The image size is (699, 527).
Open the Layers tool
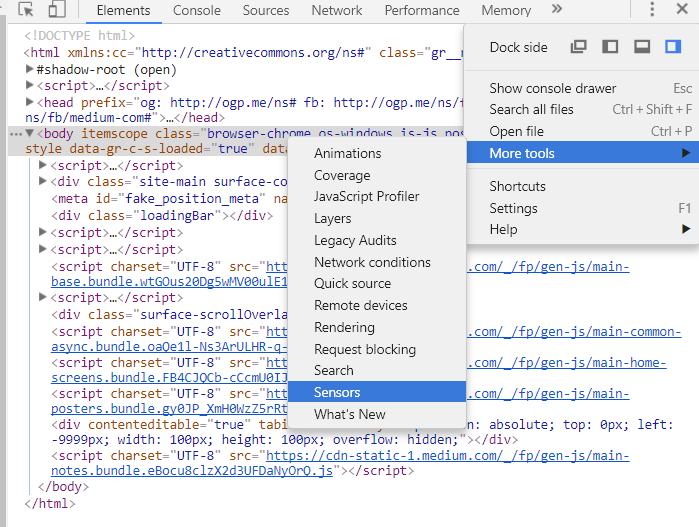coord(377,218)
